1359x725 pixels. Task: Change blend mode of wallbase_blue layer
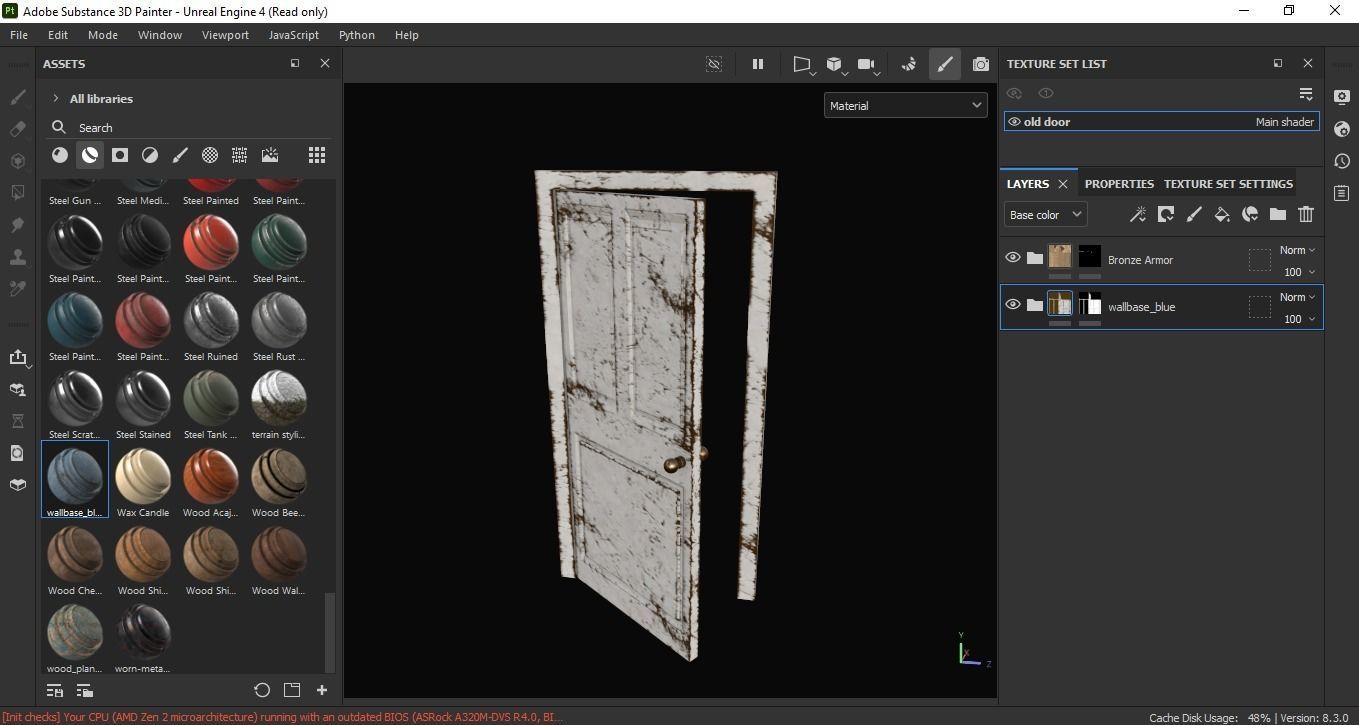click(x=1298, y=297)
